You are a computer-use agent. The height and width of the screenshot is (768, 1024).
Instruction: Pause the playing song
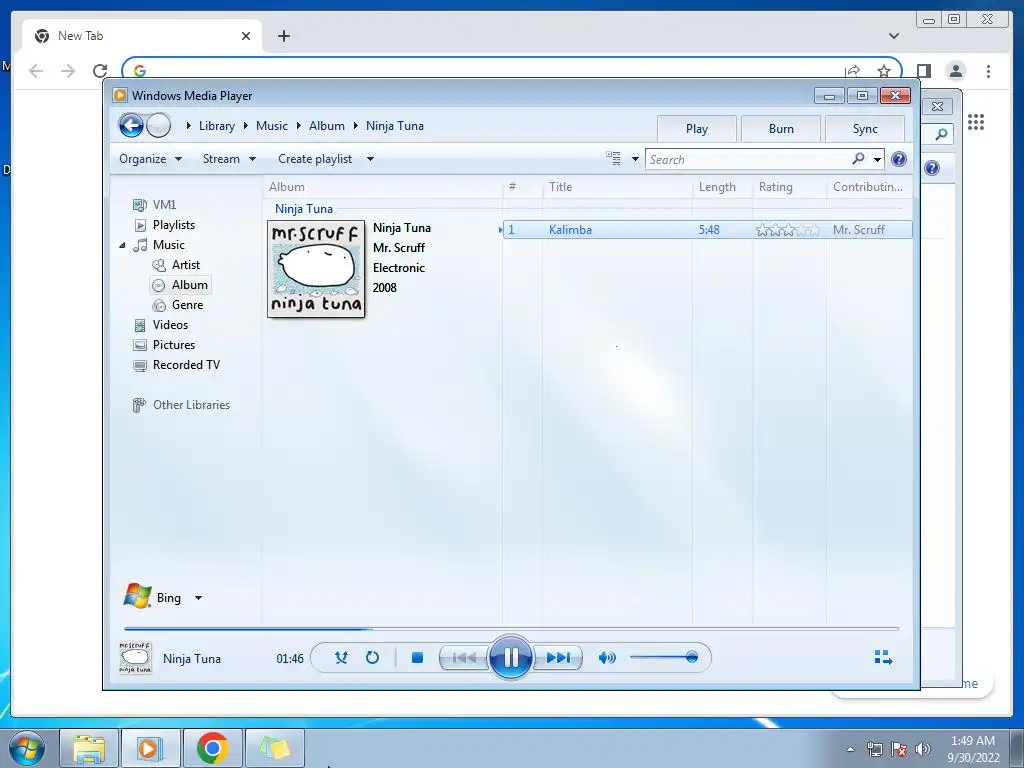[x=511, y=658]
